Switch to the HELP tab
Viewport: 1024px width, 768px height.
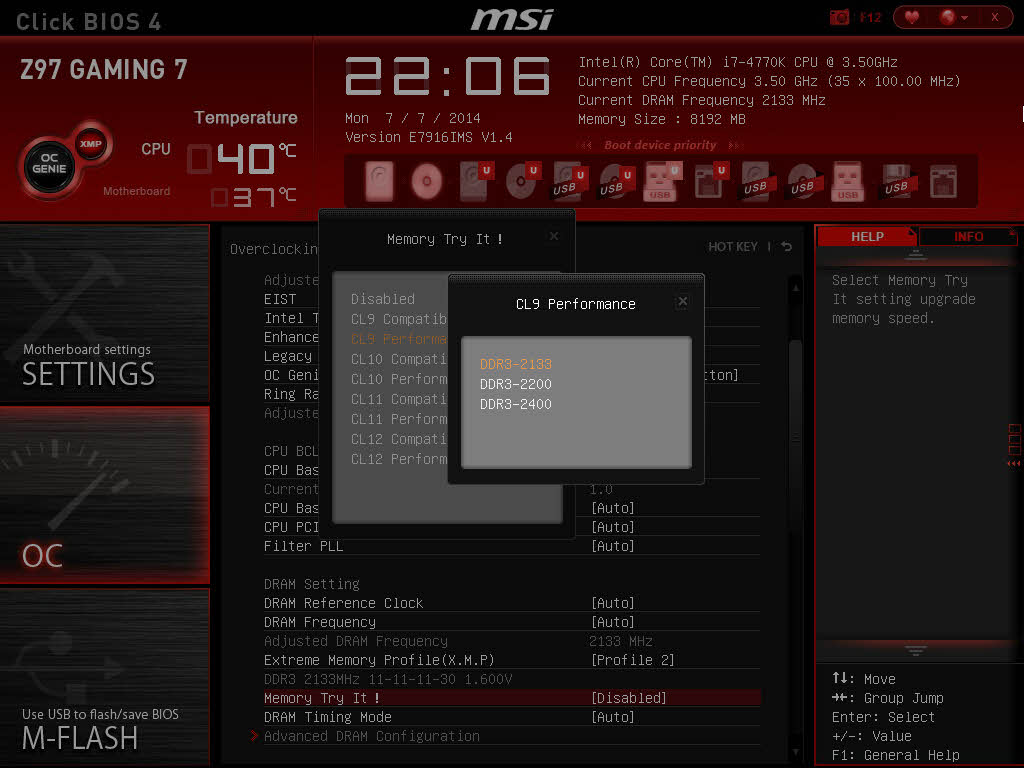click(867, 236)
